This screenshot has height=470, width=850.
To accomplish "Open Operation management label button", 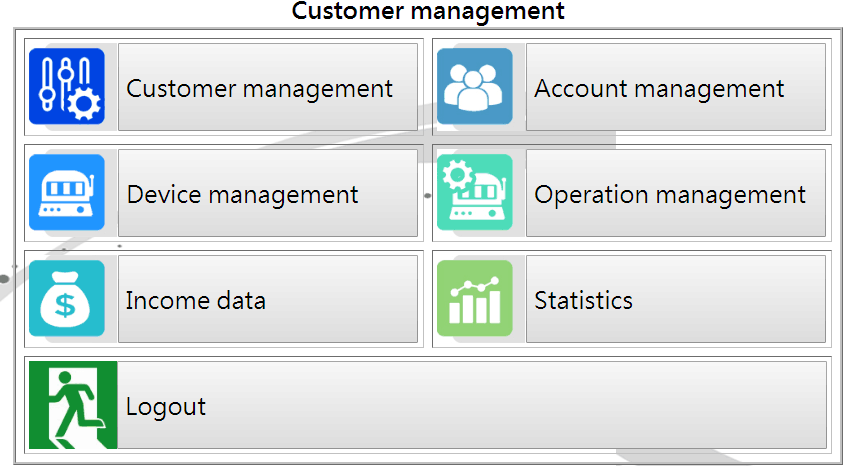I will [675, 193].
